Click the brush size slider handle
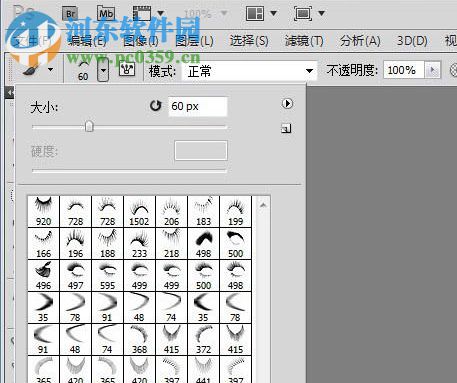Viewport: 457px width, 383px height. tap(89, 127)
